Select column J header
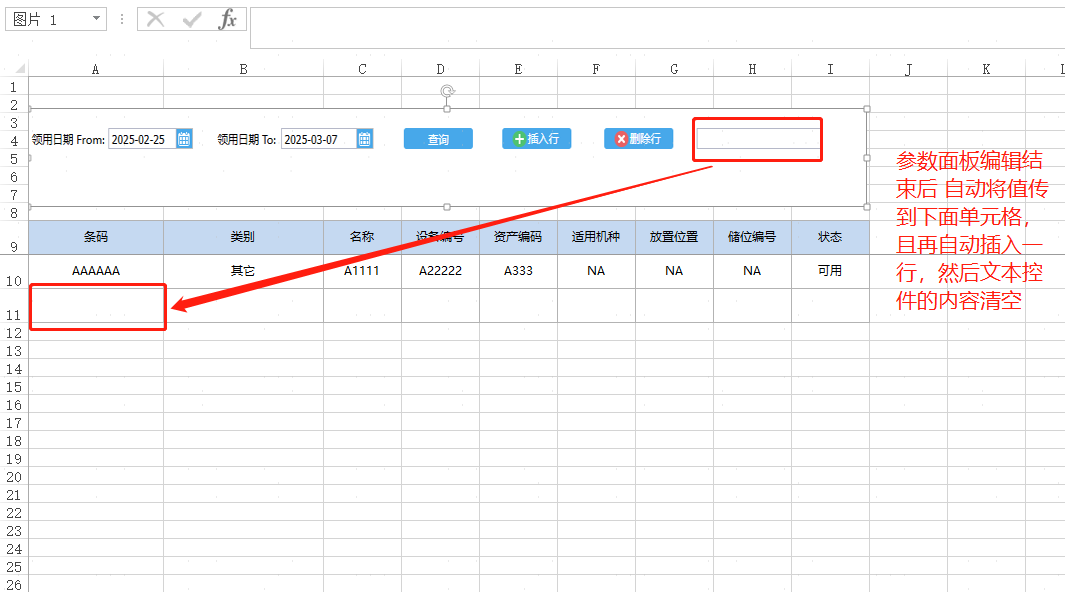Screen dimensions: 1065x592 908,69
